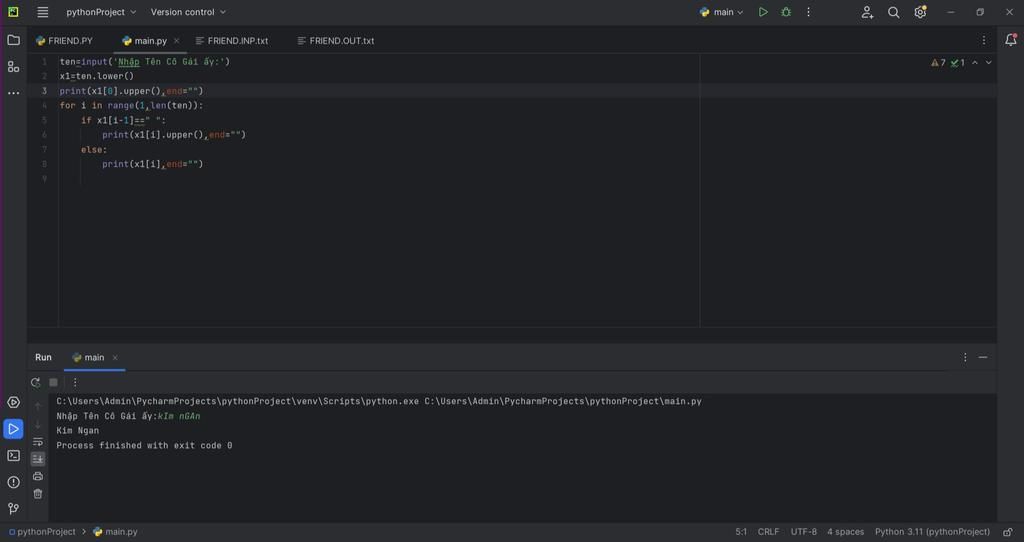Open the Structure tool window in left sidebar

pyautogui.click(x=13, y=67)
